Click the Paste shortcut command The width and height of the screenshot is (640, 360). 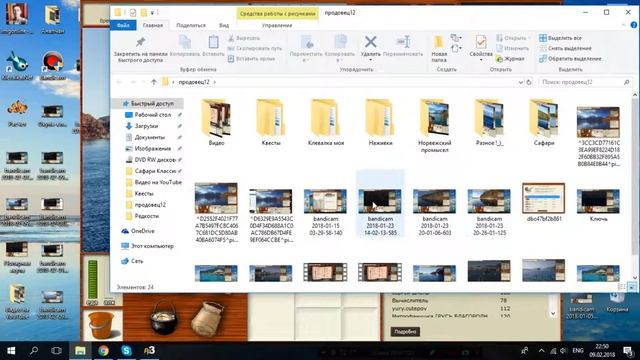click(251, 59)
